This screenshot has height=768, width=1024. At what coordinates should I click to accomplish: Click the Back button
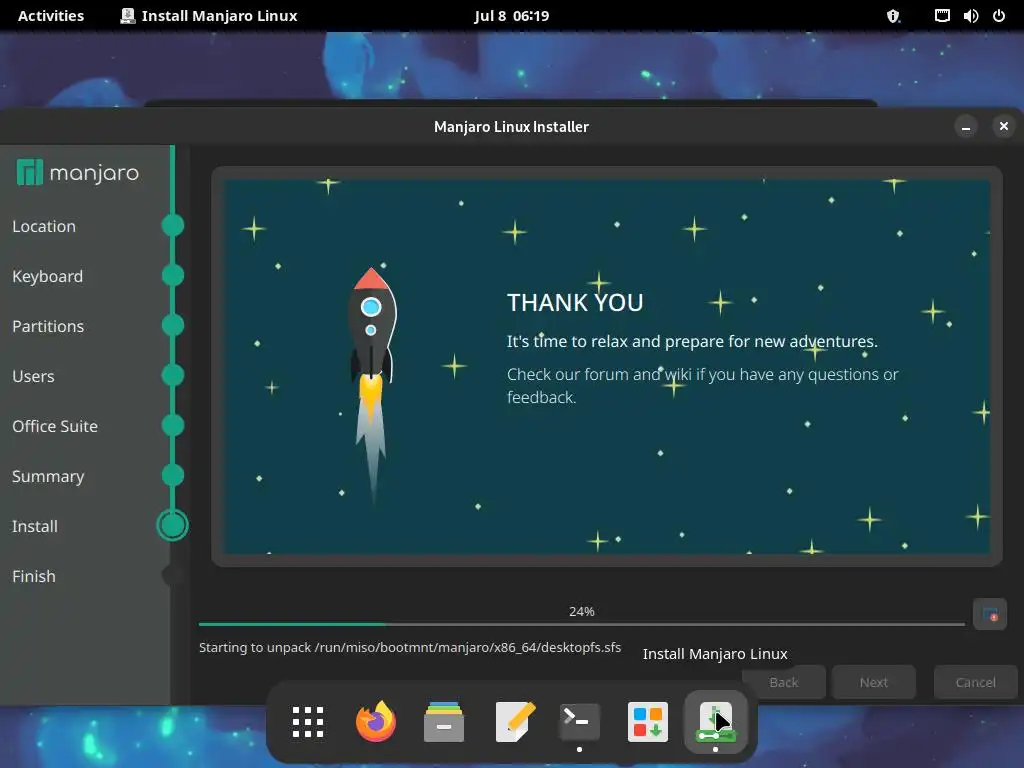pos(784,682)
